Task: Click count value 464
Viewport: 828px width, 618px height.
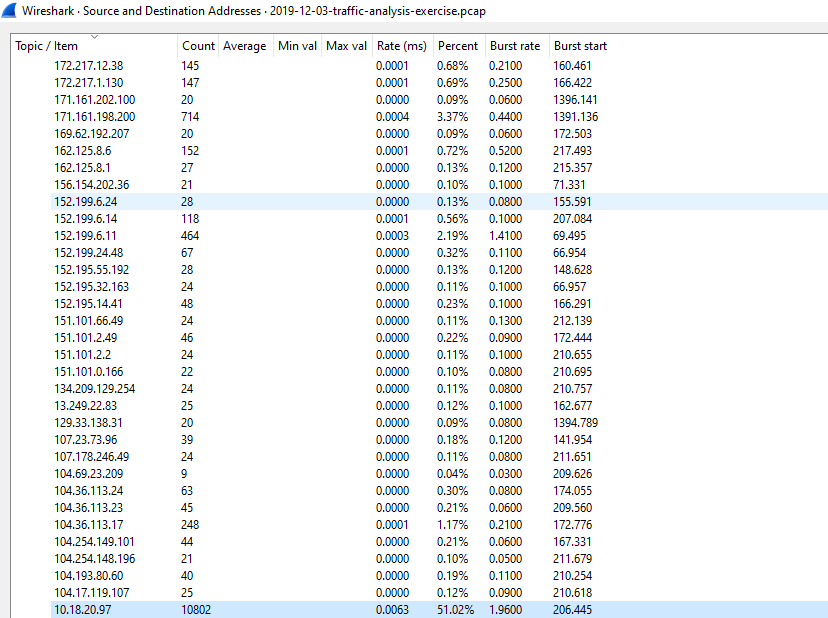Action: 190,236
